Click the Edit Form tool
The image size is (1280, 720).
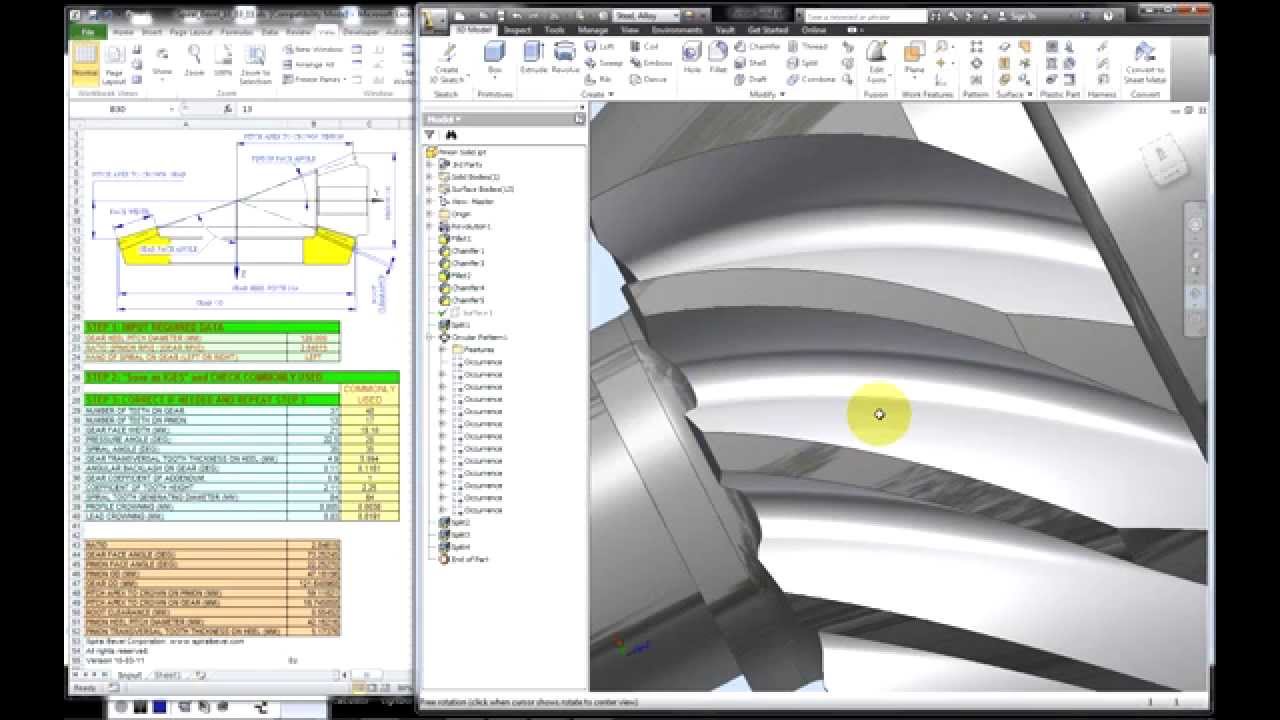[876, 62]
